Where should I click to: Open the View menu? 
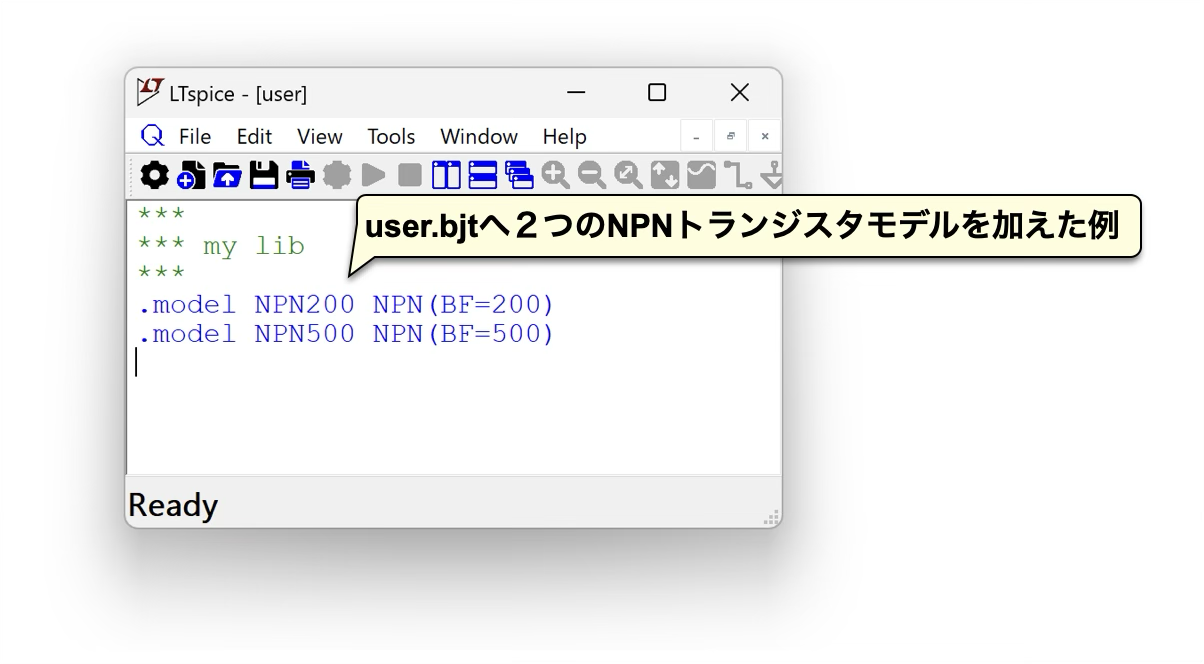click(320, 136)
